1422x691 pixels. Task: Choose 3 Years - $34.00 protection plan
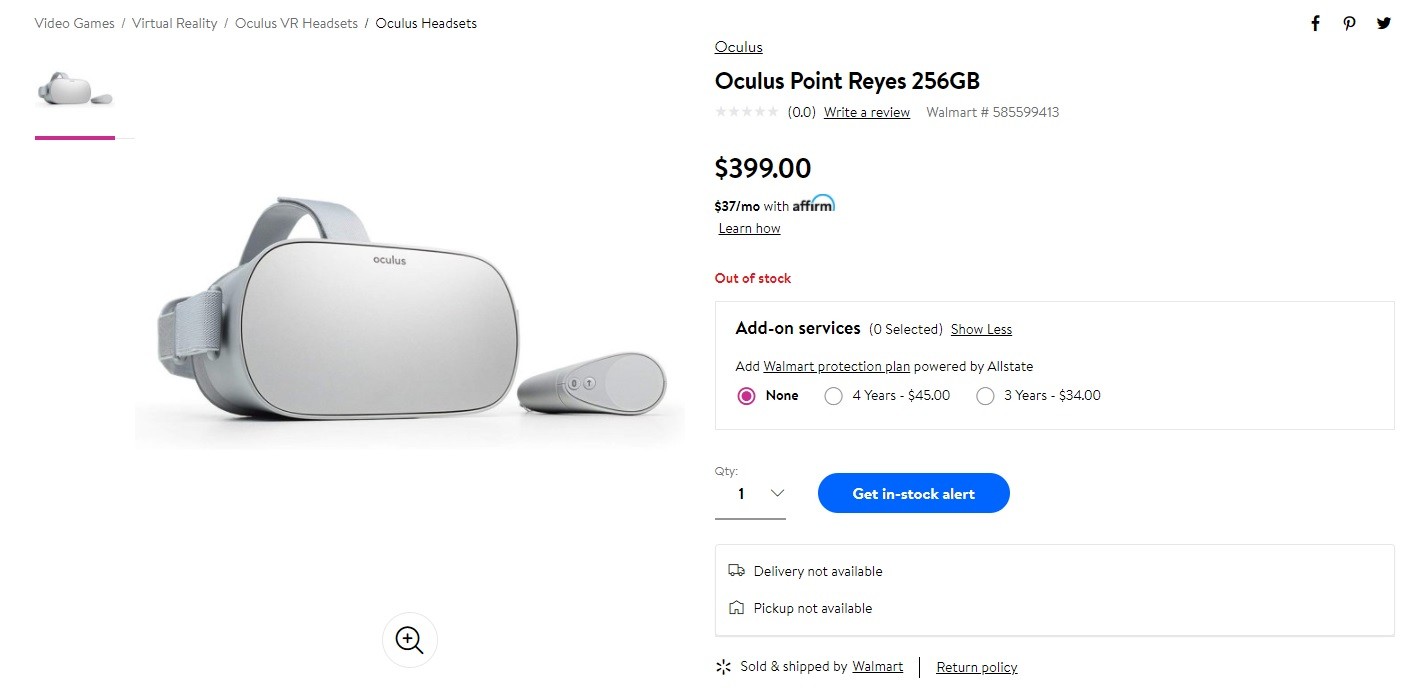[985, 396]
